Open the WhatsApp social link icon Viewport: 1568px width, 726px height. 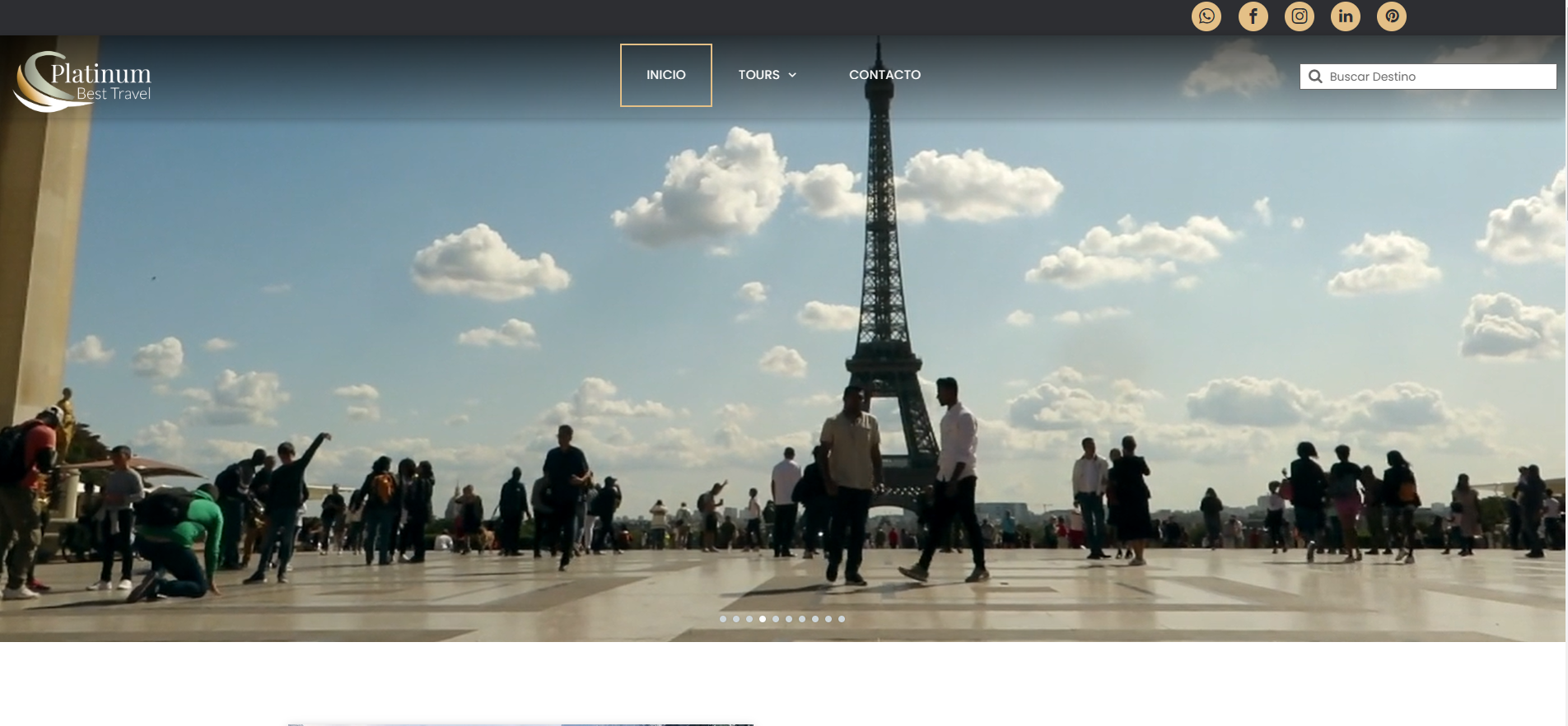tap(1206, 16)
